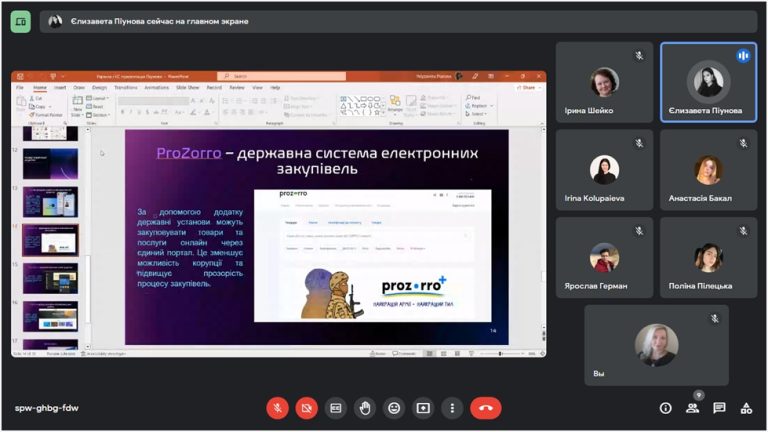Open the Layout dropdown in Slides group
Viewport: 768px width, 432px height.
[98, 98]
